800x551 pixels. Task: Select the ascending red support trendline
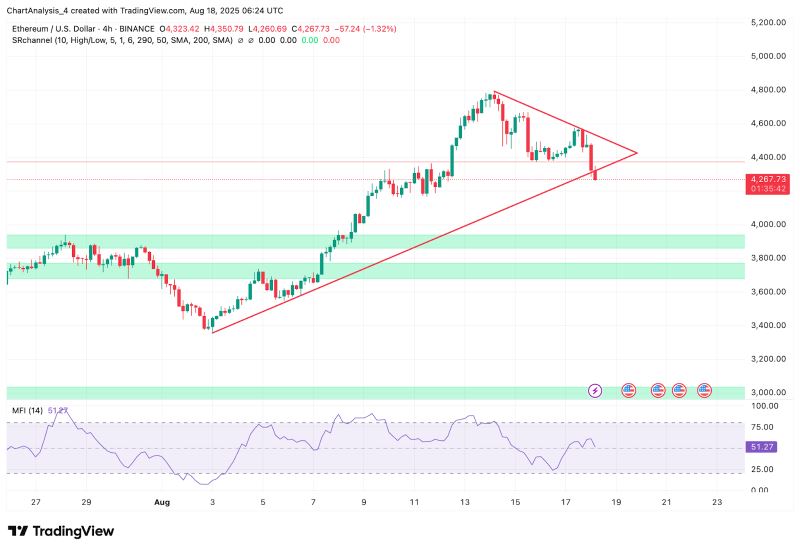pos(400,250)
